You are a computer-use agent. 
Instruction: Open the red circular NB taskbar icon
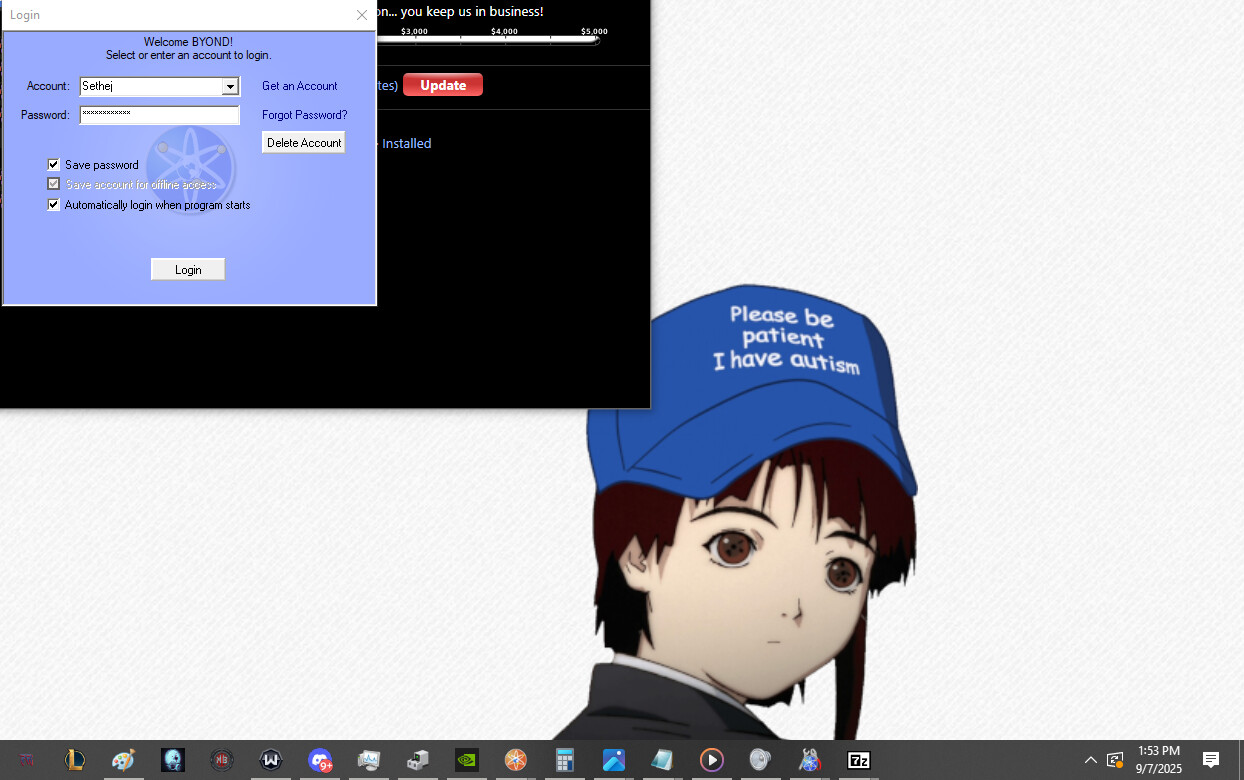pos(222,760)
